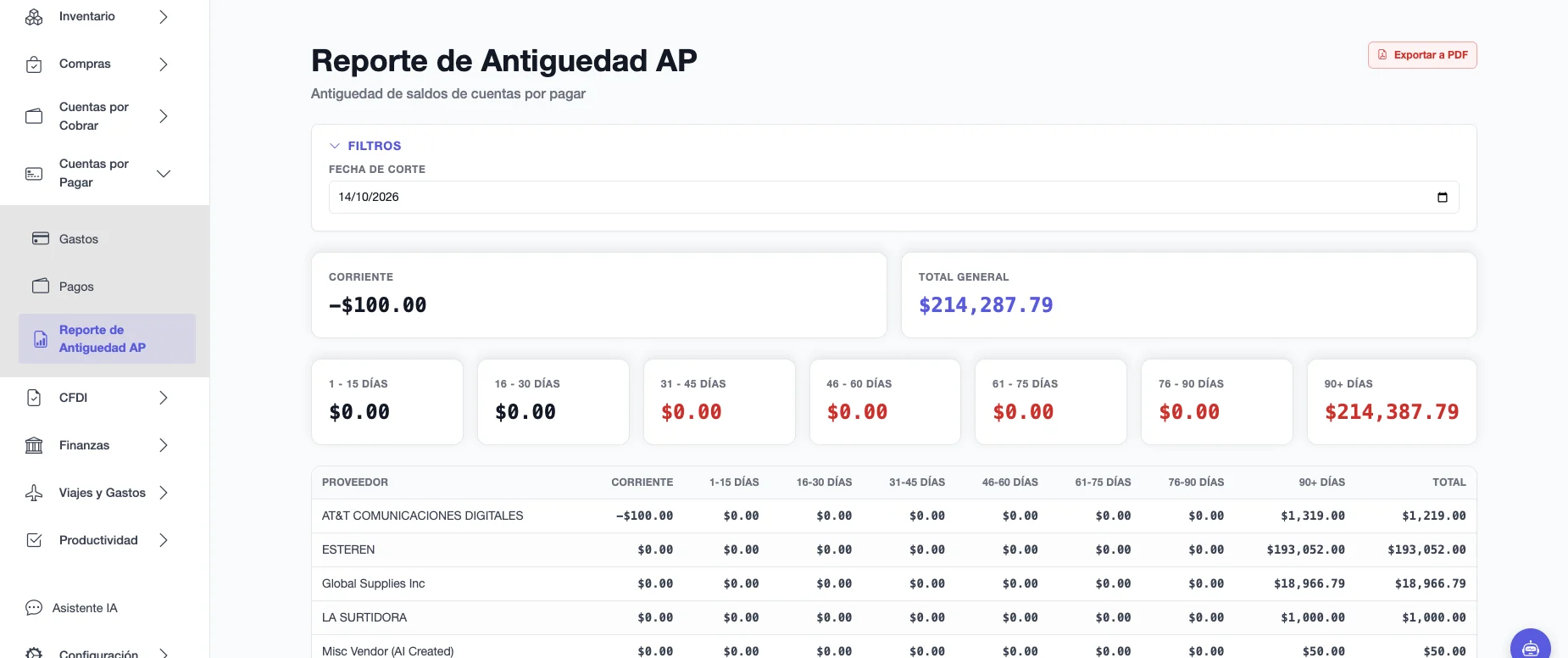The height and width of the screenshot is (658, 1568).
Task: Click the Viajes y Gastos airplane icon
Action: [x=34, y=493]
